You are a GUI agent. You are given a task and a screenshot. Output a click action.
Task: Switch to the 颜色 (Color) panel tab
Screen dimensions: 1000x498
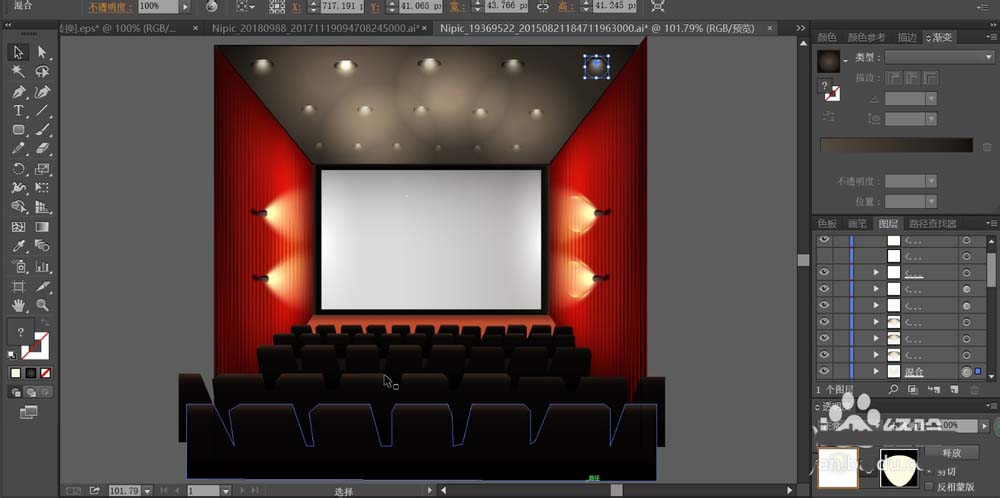(x=827, y=38)
